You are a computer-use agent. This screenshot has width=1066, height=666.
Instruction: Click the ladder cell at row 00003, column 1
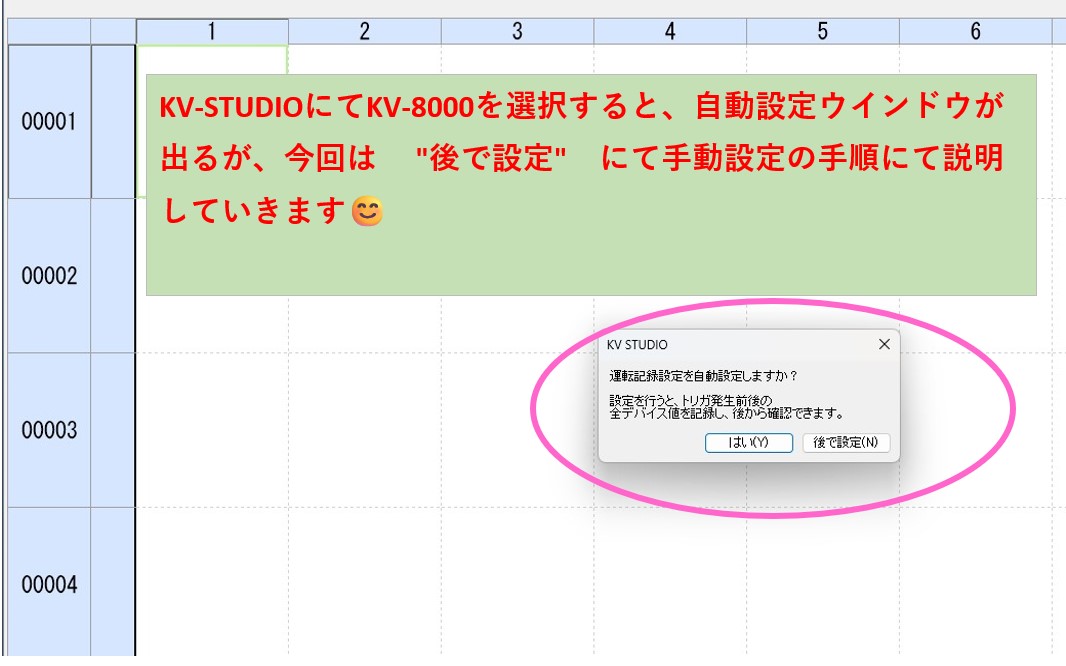point(212,430)
